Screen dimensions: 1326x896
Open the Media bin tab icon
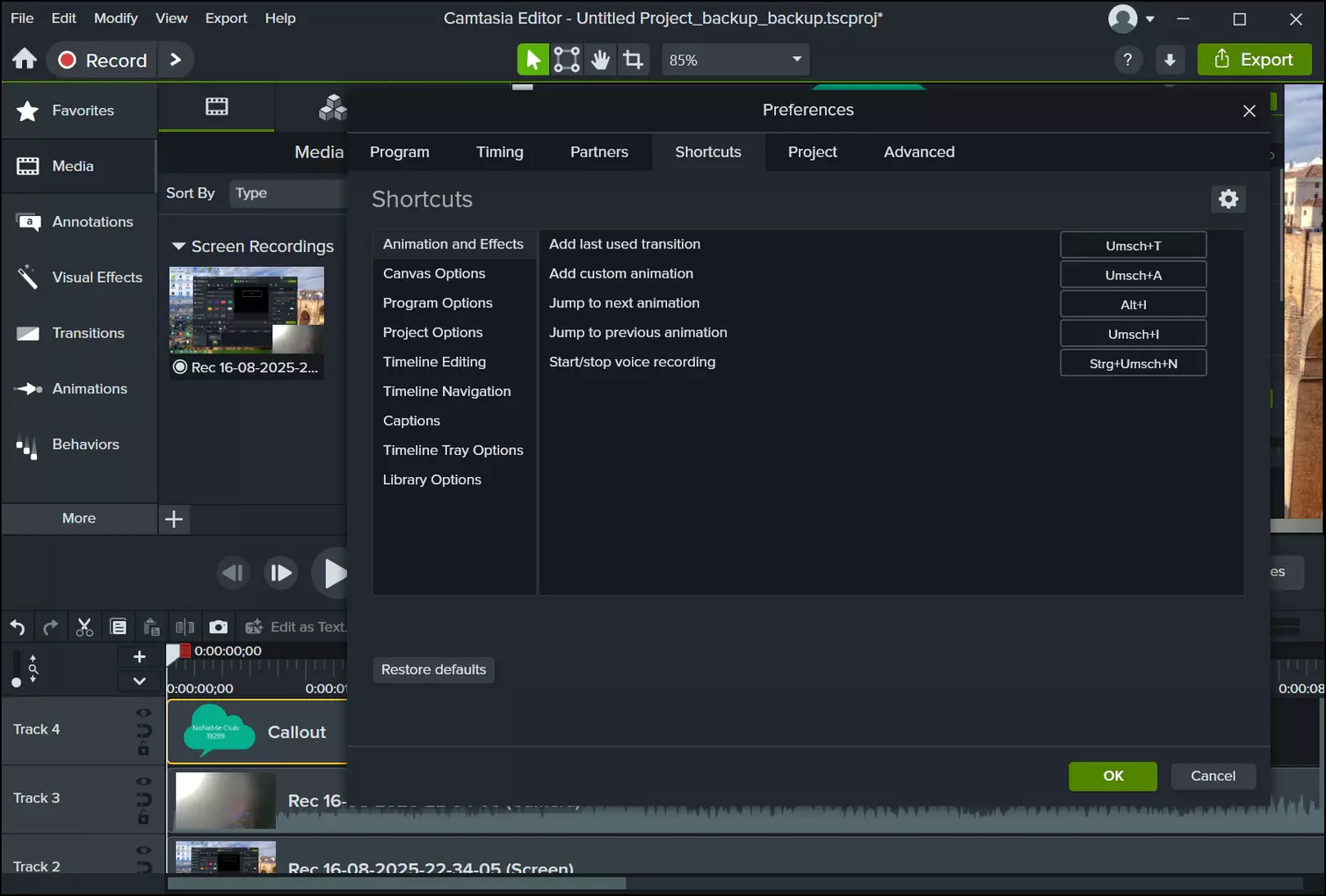pyautogui.click(x=216, y=107)
